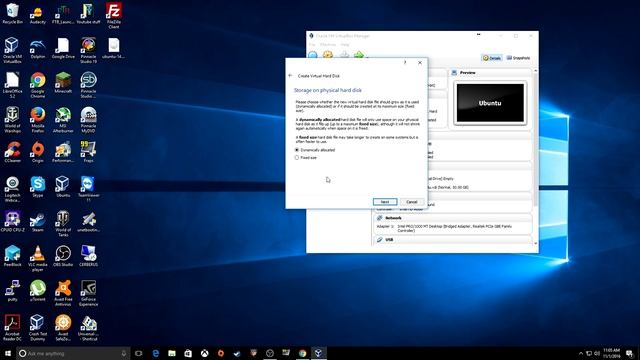Open File Explorer from the taskbar
Viewport: 640px width, 360px height.
(172, 353)
